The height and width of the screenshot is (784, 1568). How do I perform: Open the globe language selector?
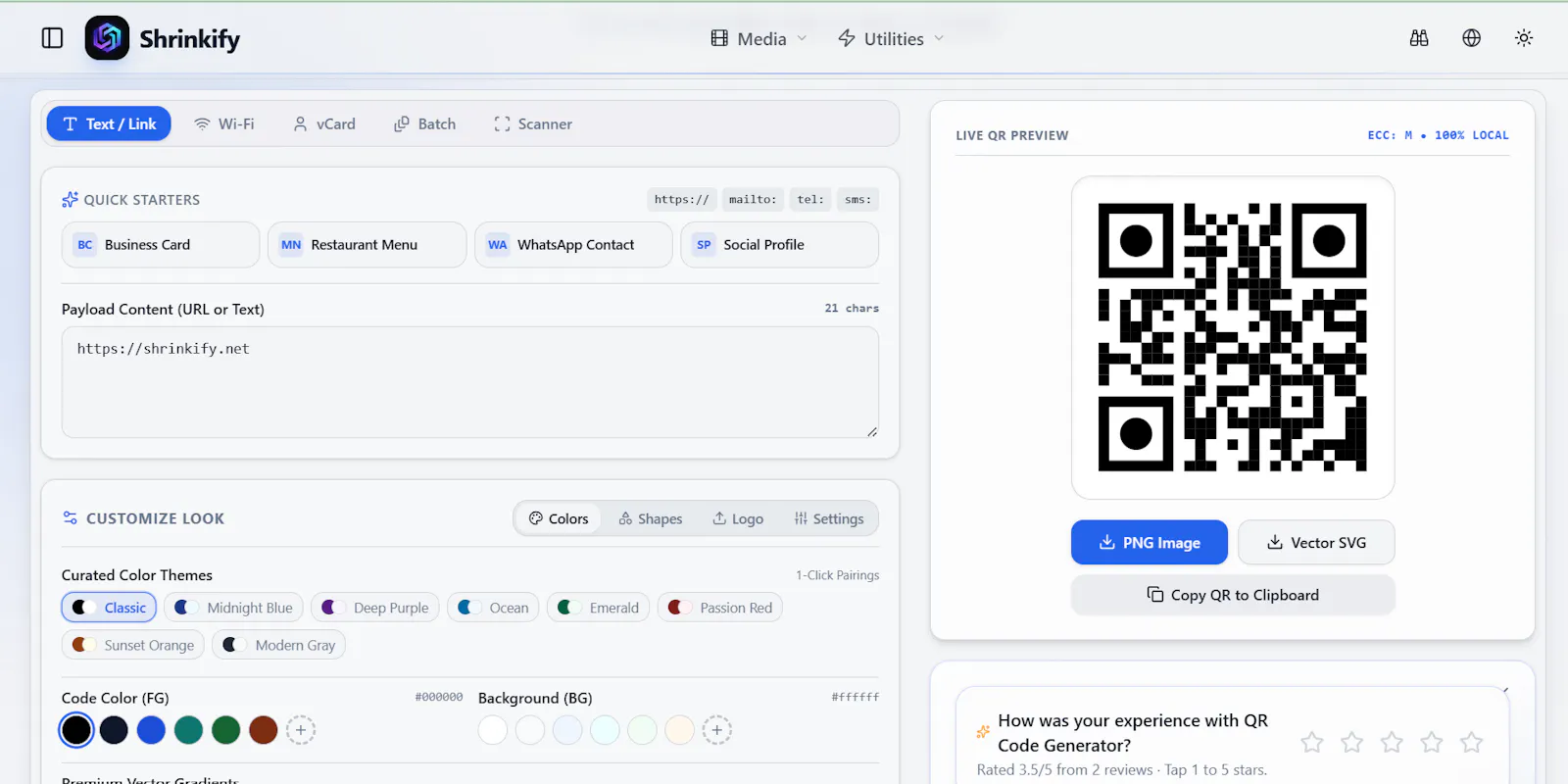click(x=1471, y=38)
